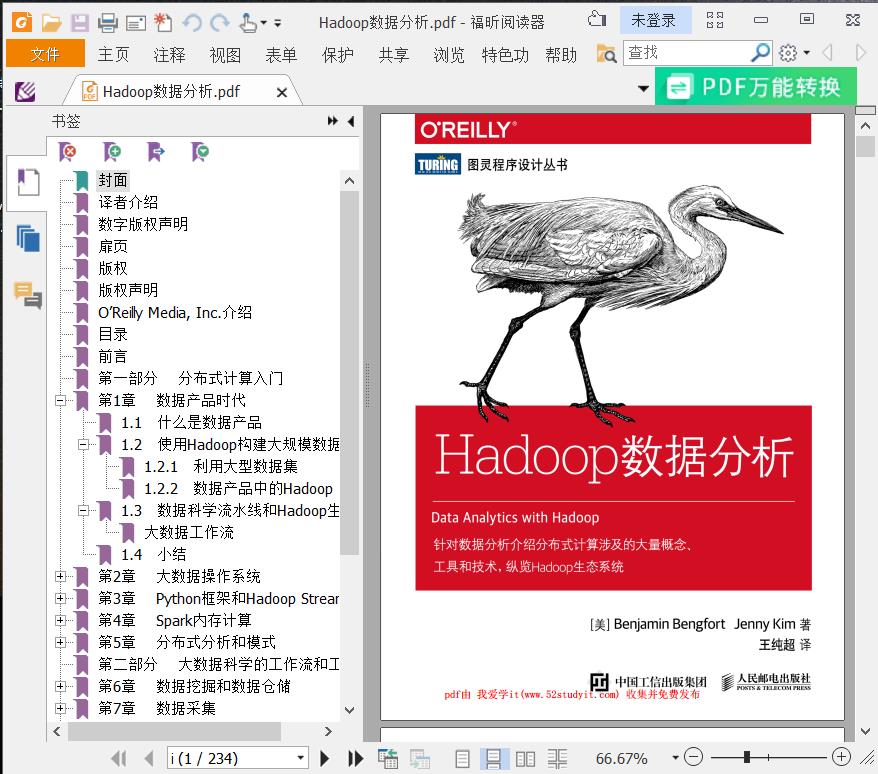Image resolution: width=878 pixels, height=774 pixels.
Task: Open the 文件 menu
Action: 45,54
